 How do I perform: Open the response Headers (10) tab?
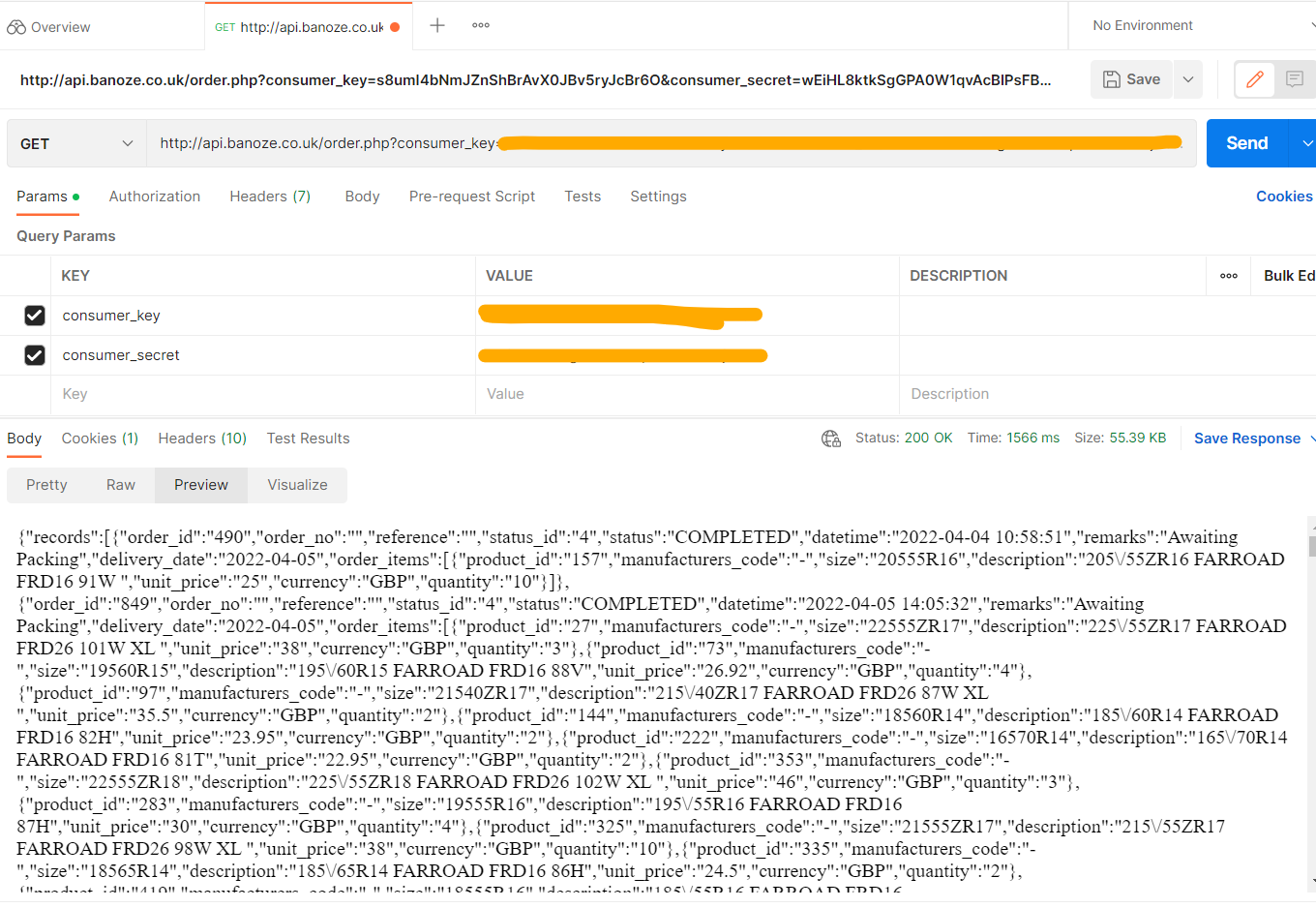pos(202,439)
